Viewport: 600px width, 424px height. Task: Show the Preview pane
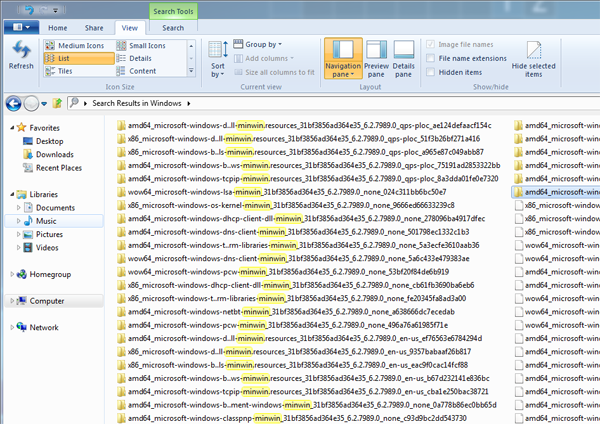tap(376, 59)
